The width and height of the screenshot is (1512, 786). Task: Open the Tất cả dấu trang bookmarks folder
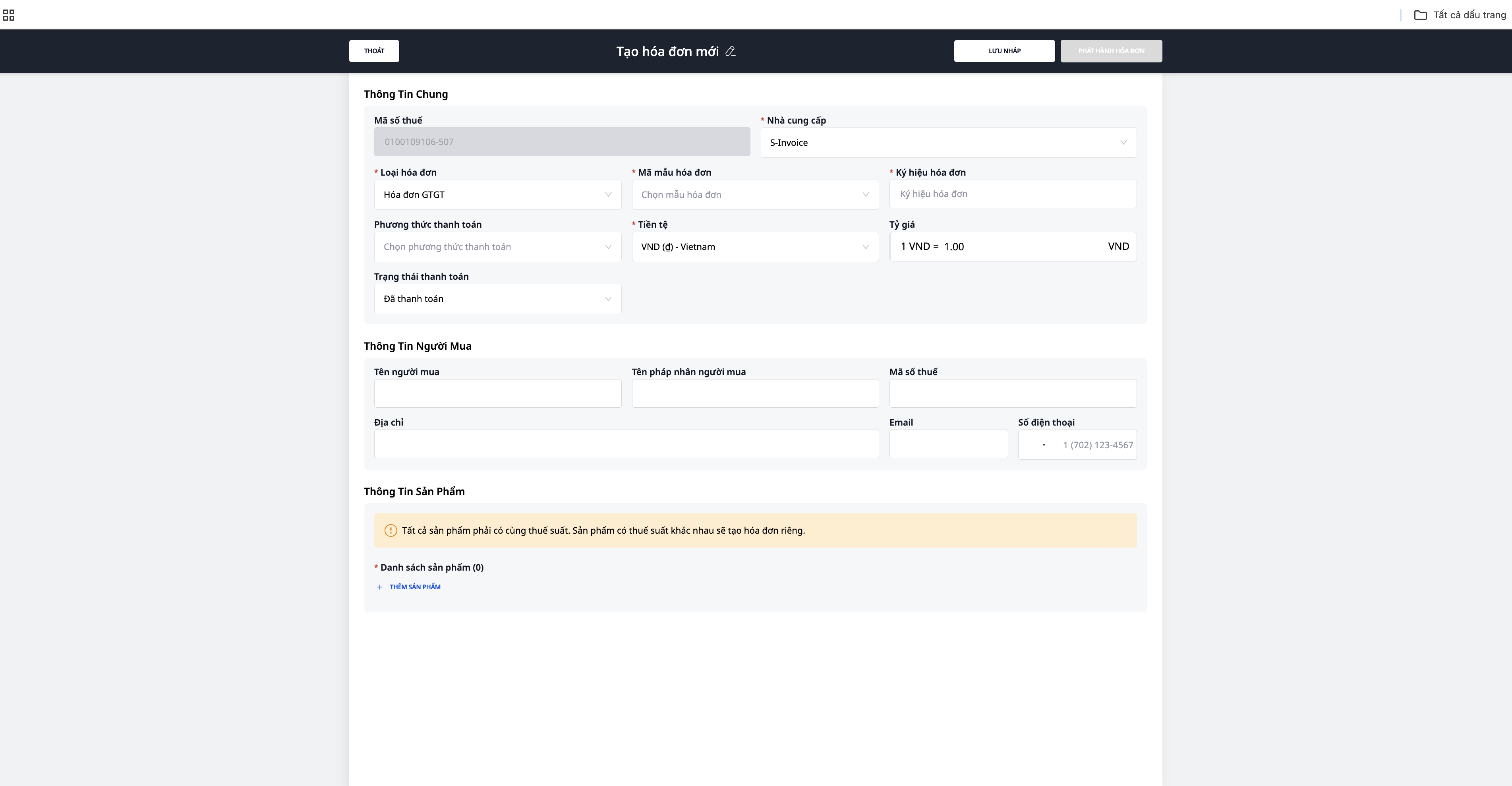[1460, 15]
